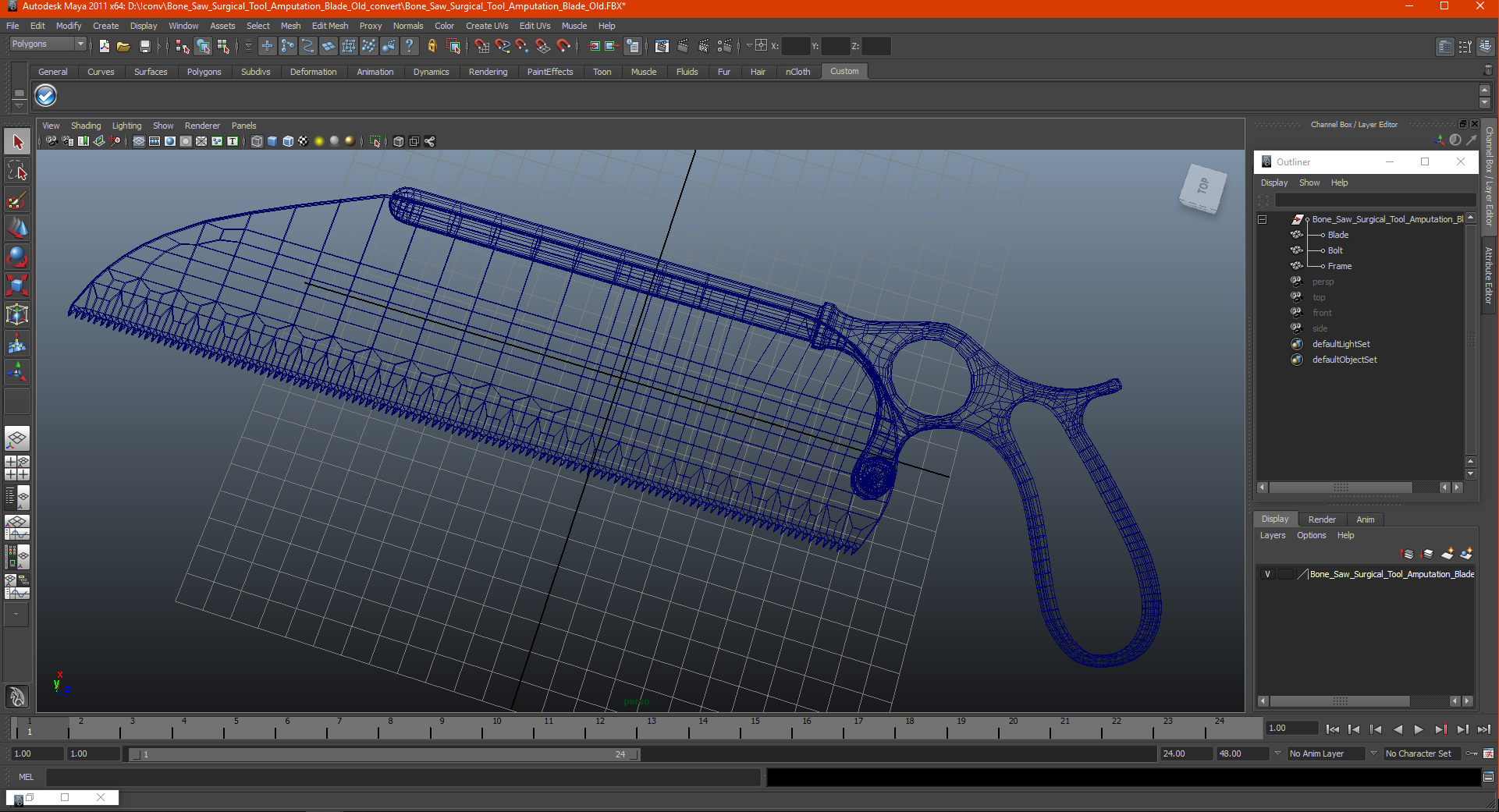Switch to the Rendering shelf tab
Viewport: 1499px width, 812px height.
coord(488,72)
